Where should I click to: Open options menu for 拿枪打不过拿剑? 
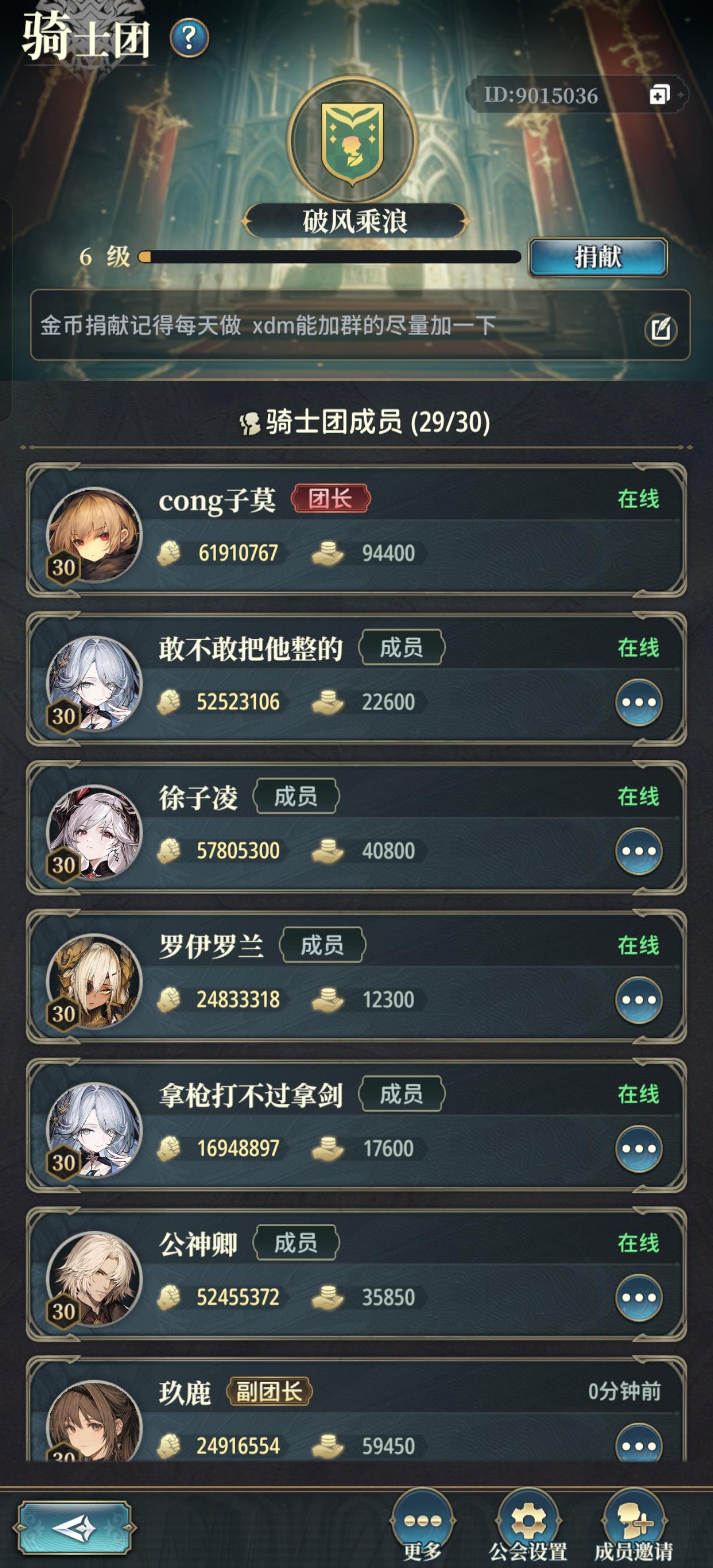639,1148
